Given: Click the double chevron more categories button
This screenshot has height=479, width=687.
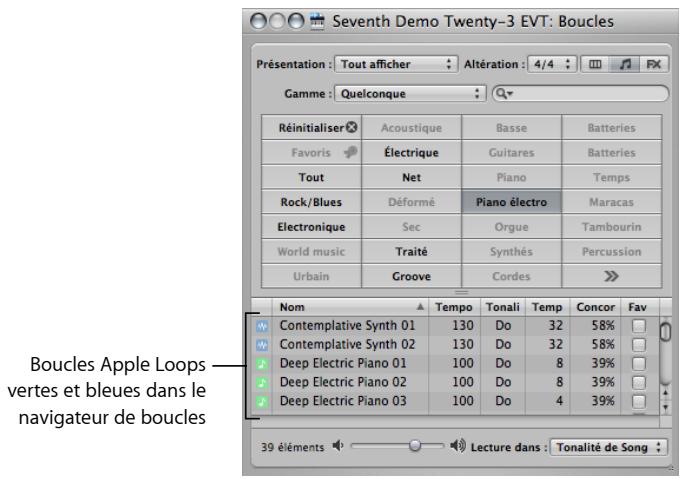Looking at the screenshot, I should (611, 276).
